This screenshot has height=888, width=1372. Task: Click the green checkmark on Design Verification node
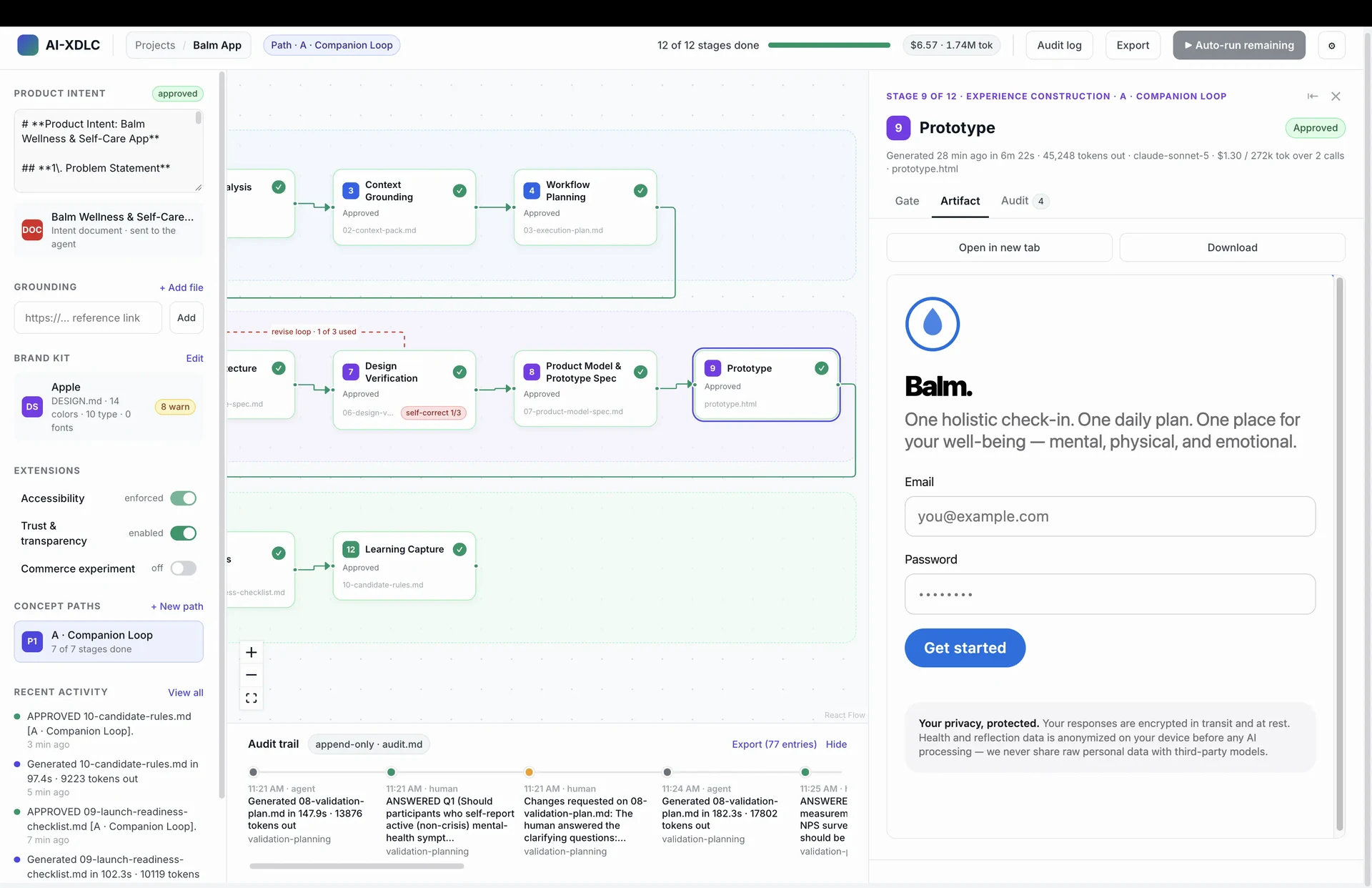459,372
